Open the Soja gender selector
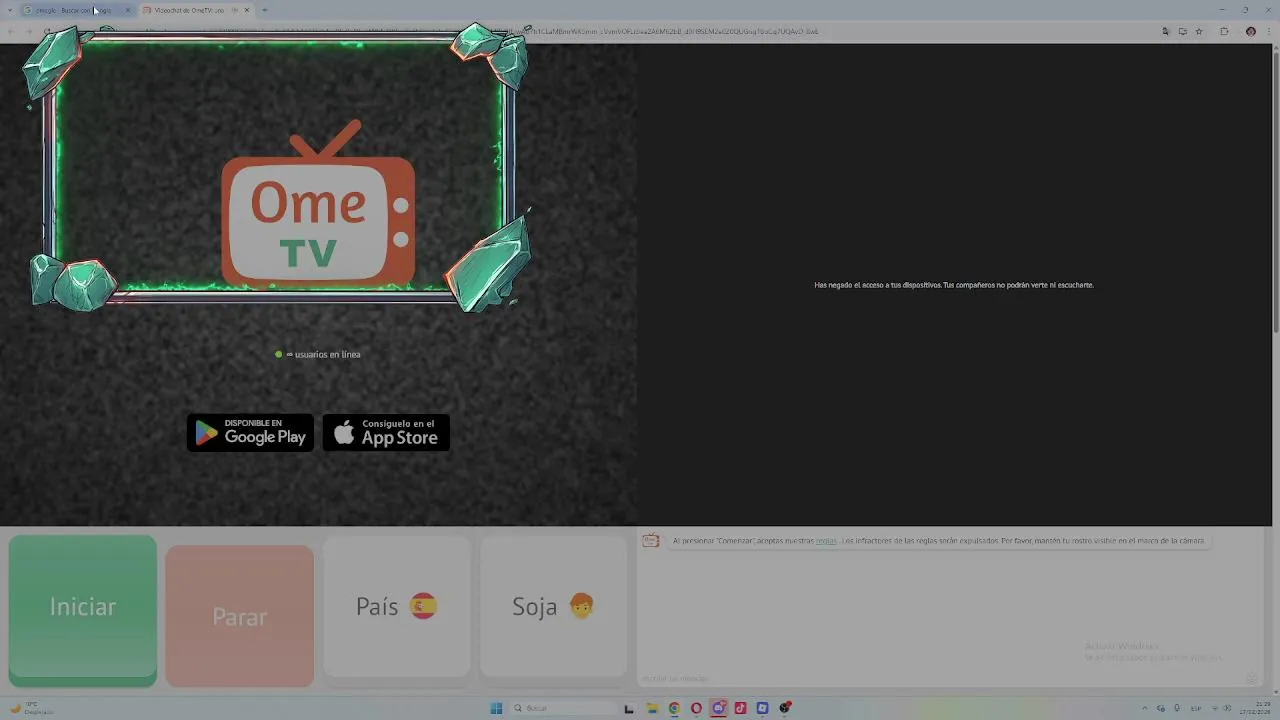The height and width of the screenshot is (720, 1280). click(x=554, y=607)
